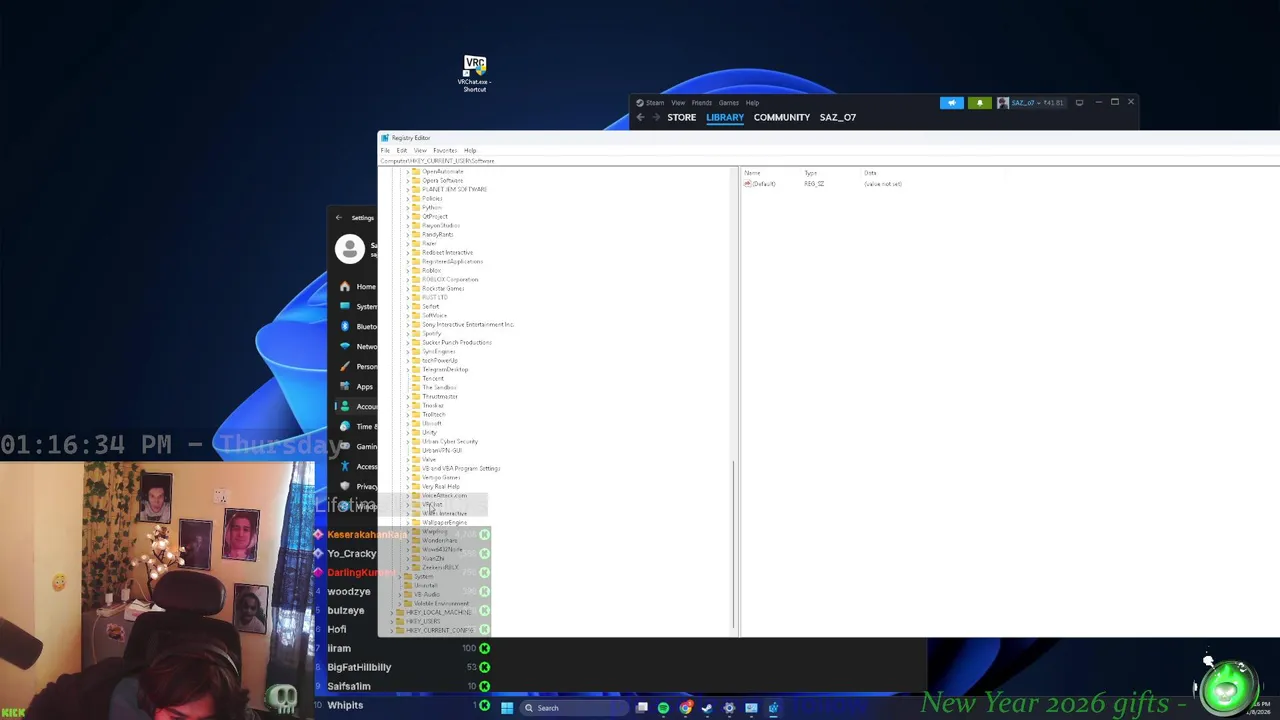
Task: Expand the Valve registry key
Action: point(407,460)
